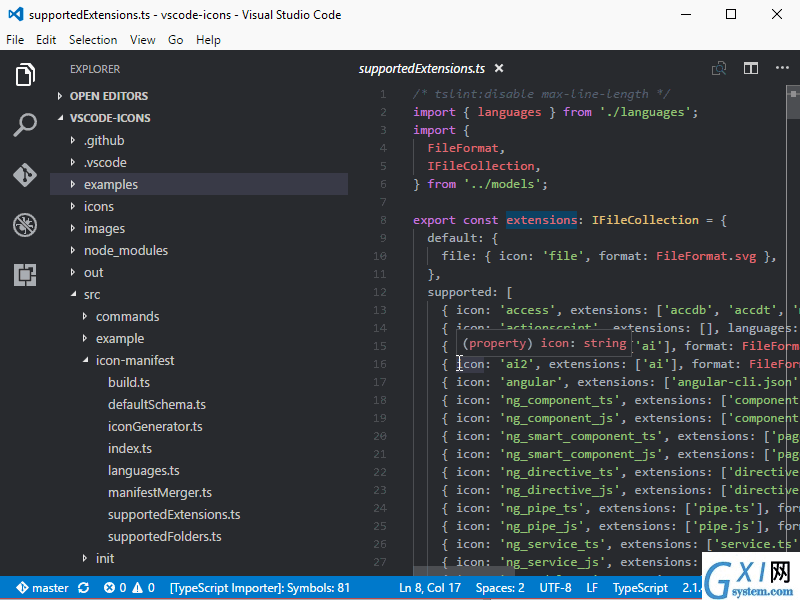The height and width of the screenshot is (600, 800).
Task: Click TypeScript Importer Symbols: 81 status
Action: (260, 588)
